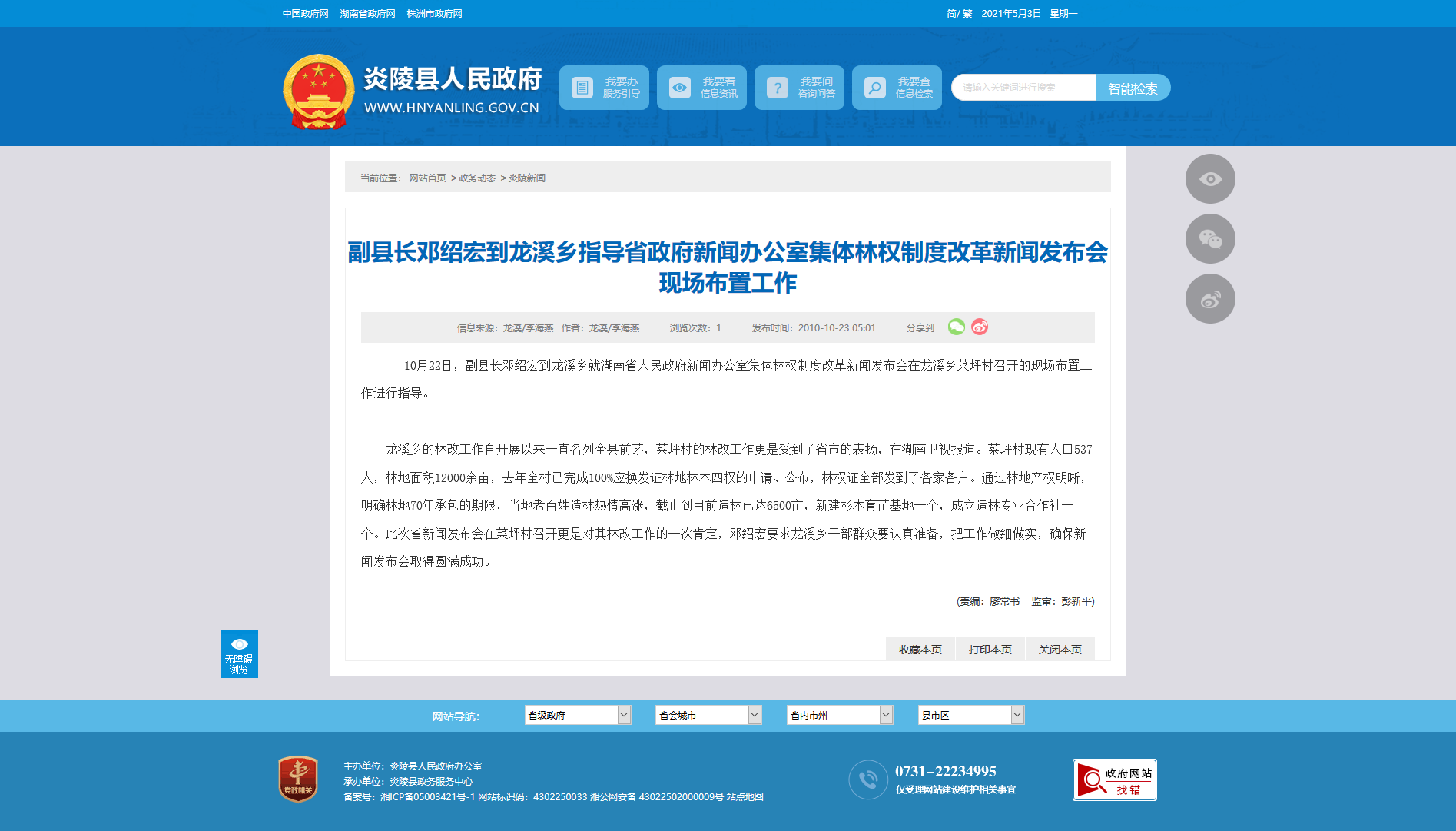Click the gray Weibo sidebar button

click(x=1210, y=299)
